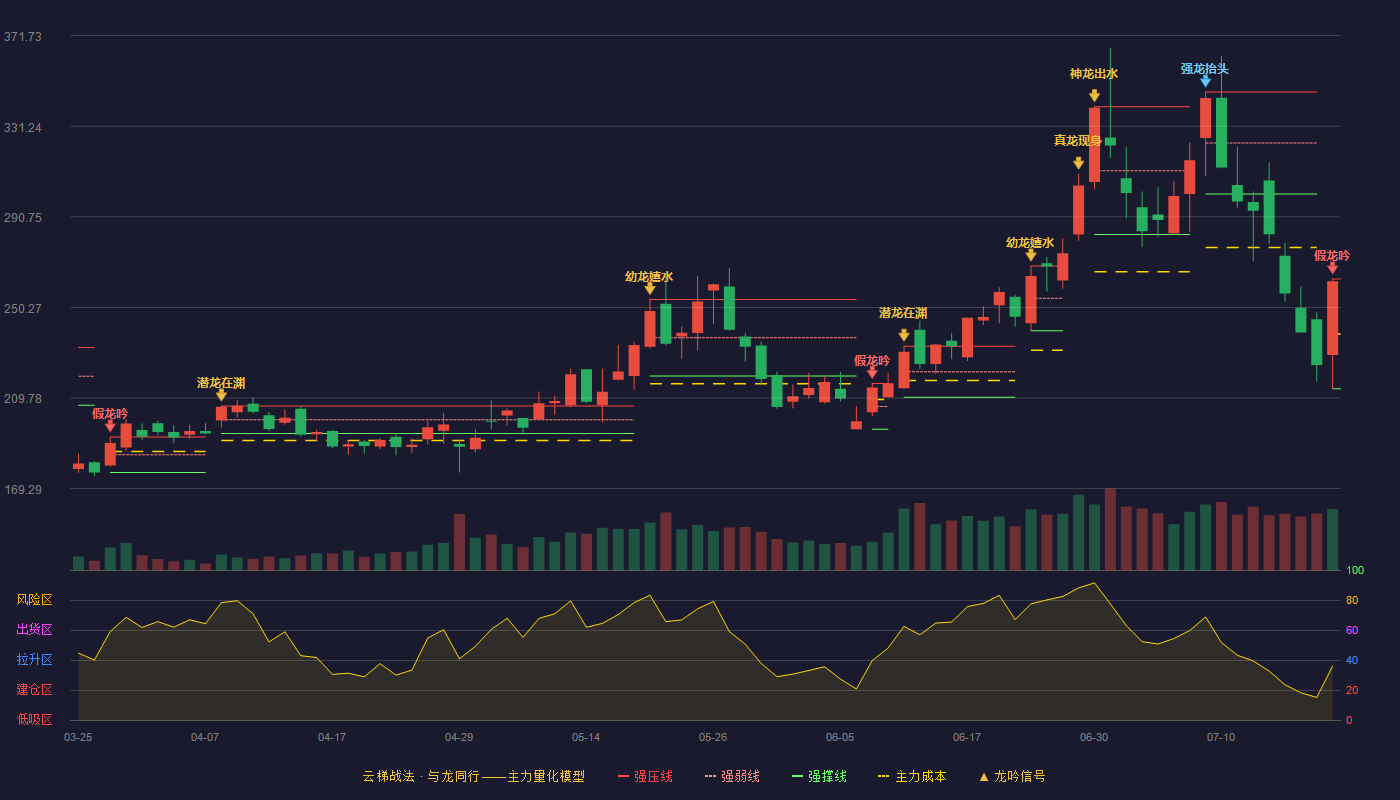This screenshot has width=1400, height=800.
Task: Click the 低吸区 zone label
Action: pos(34,720)
